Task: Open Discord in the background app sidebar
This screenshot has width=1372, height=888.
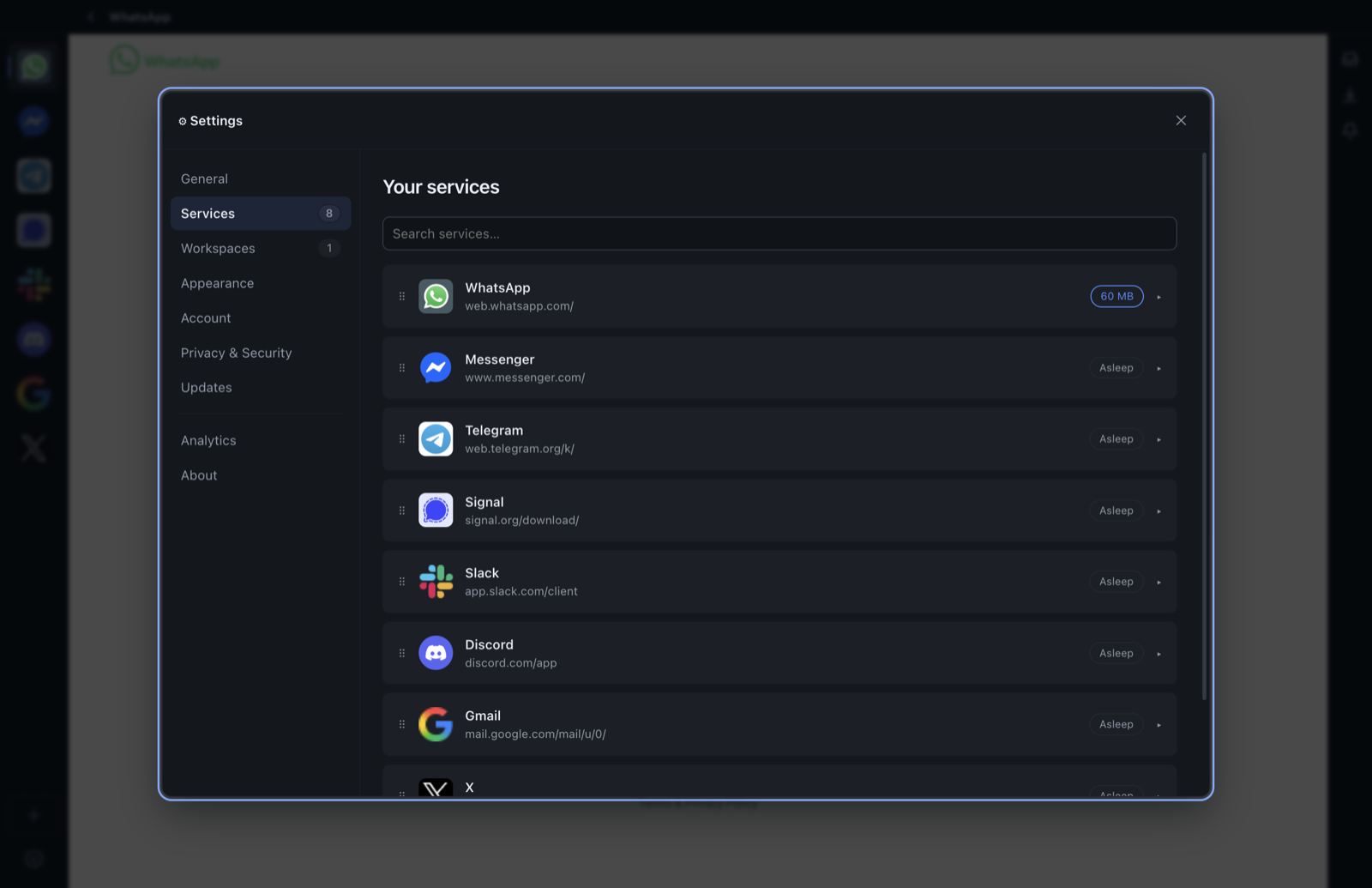Action: point(33,339)
